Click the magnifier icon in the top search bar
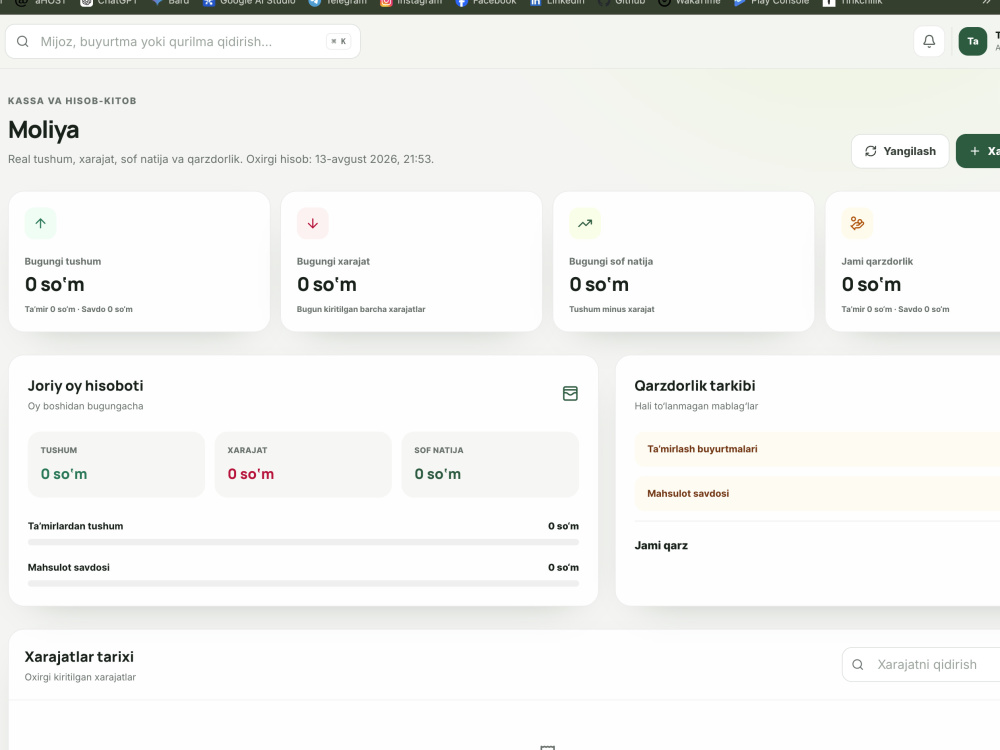 (x=23, y=41)
